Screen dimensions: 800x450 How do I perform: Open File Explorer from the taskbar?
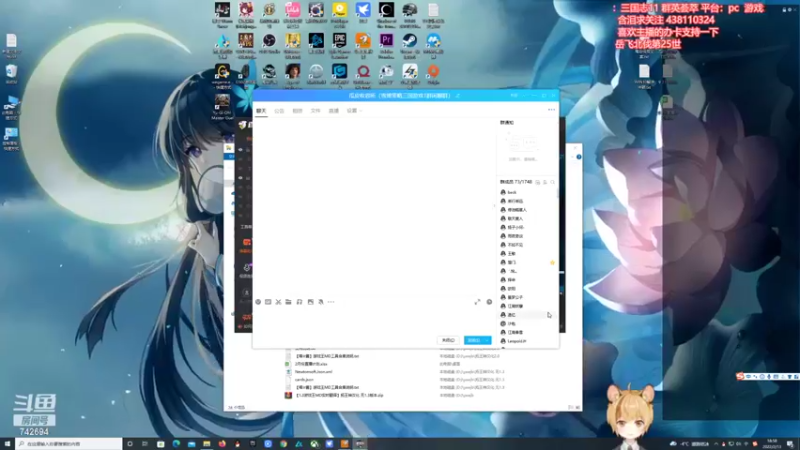click(x=207, y=444)
